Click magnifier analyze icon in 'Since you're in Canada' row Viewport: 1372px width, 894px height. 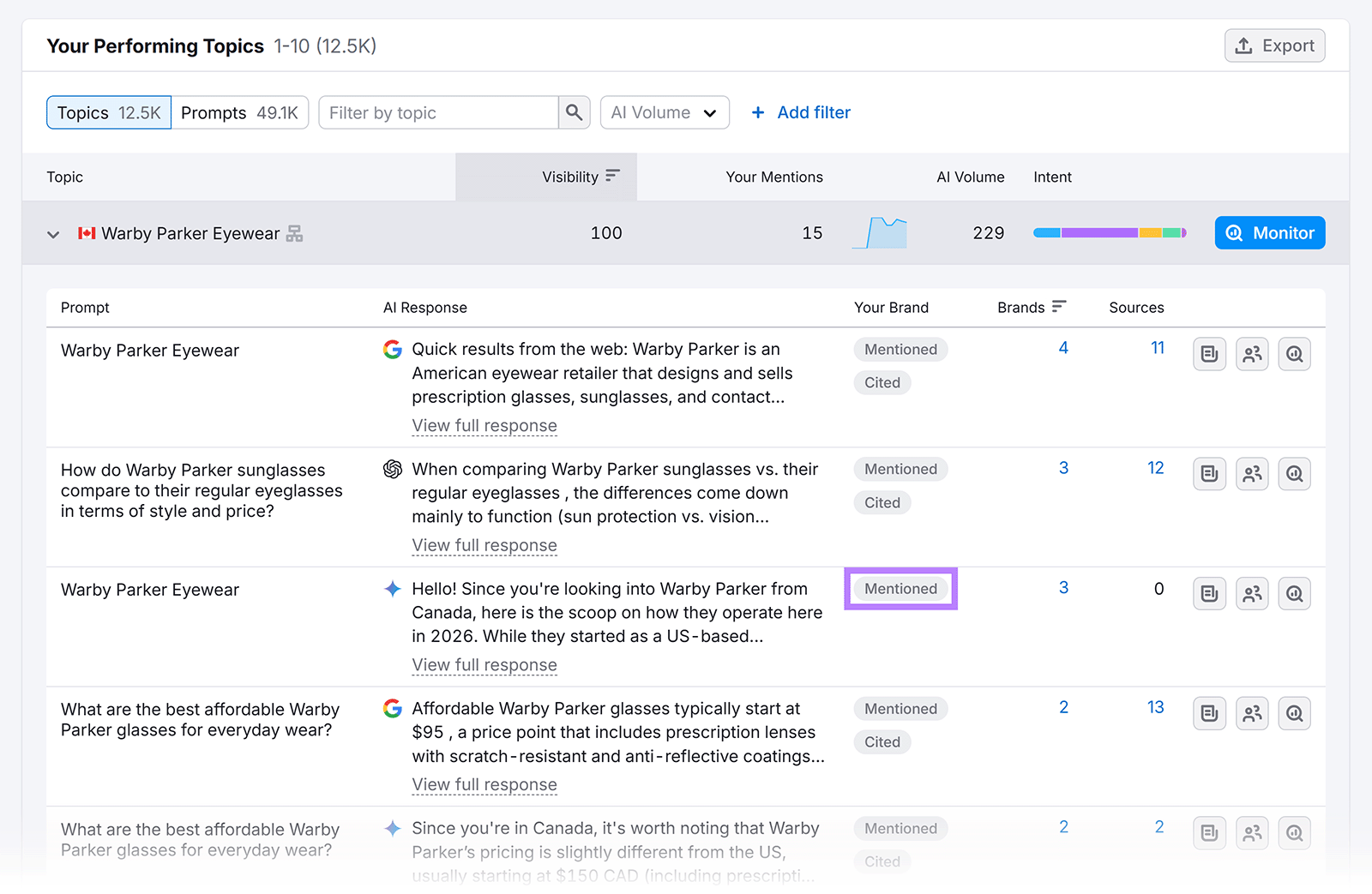(1295, 832)
